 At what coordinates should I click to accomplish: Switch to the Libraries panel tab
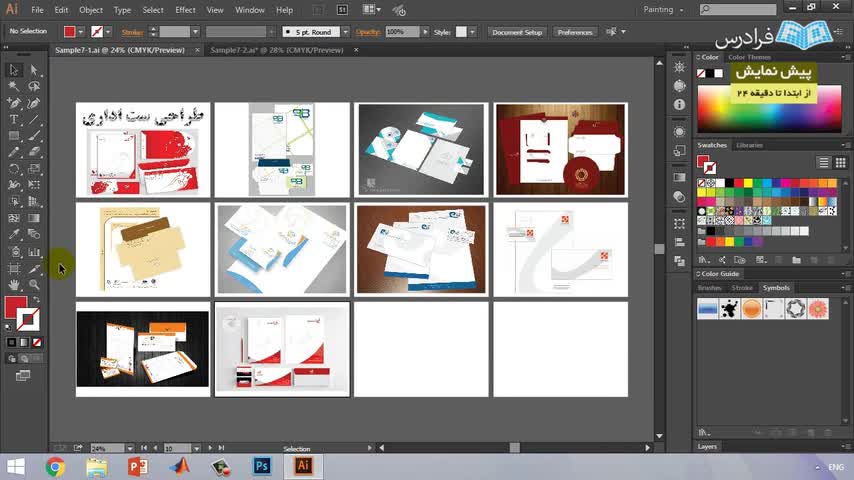tap(749, 145)
